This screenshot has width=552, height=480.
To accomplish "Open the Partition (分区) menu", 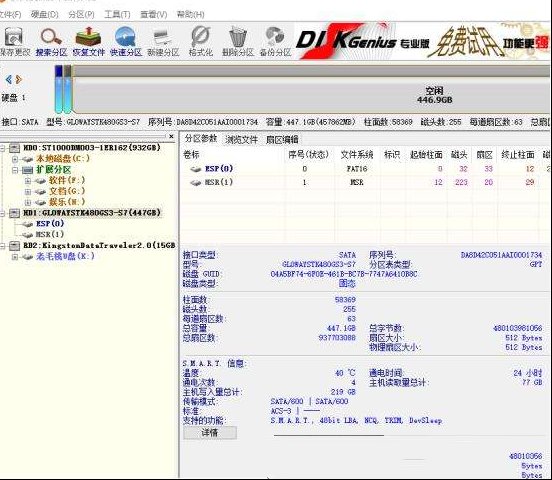I will pyautogui.click(x=81, y=14).
